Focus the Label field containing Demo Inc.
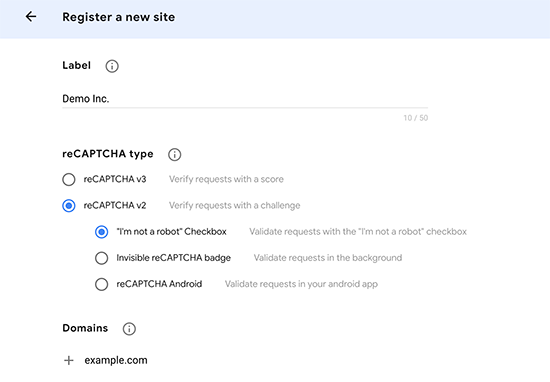 245,99
